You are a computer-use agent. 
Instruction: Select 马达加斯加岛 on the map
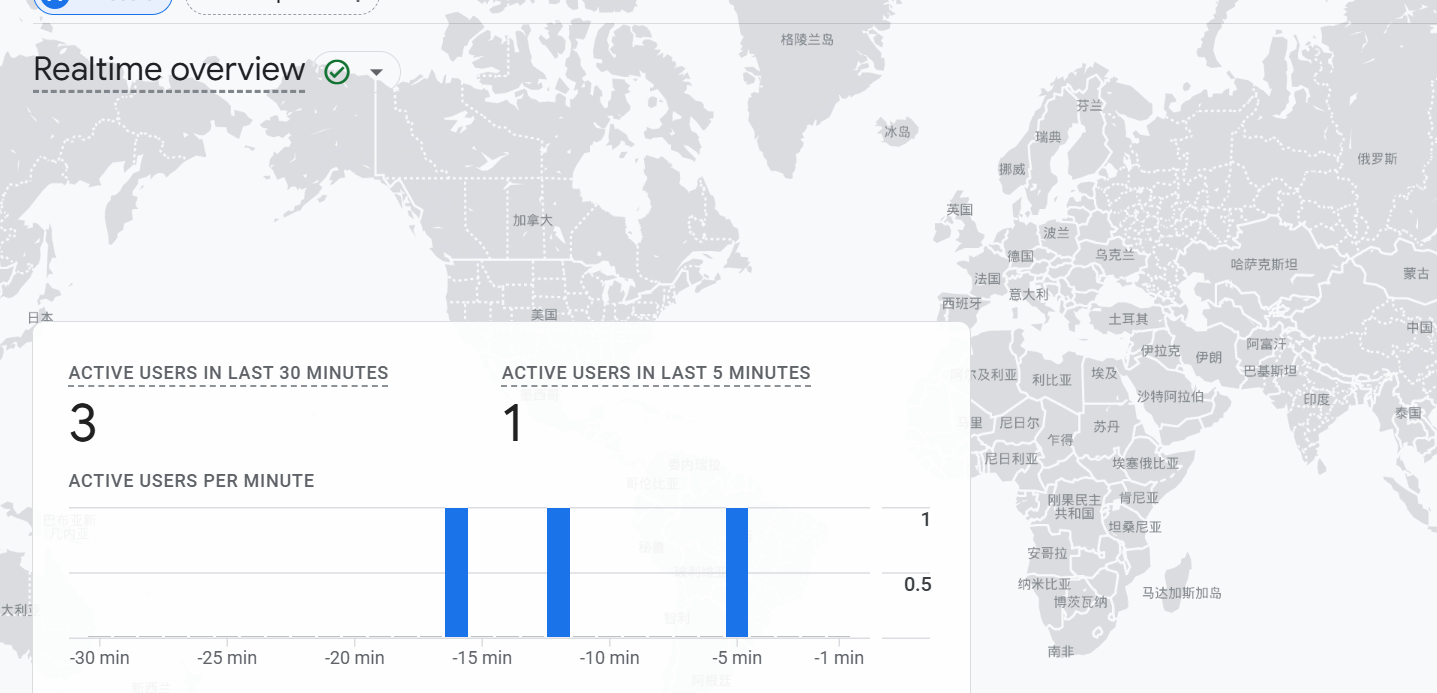coord(1181,593)
